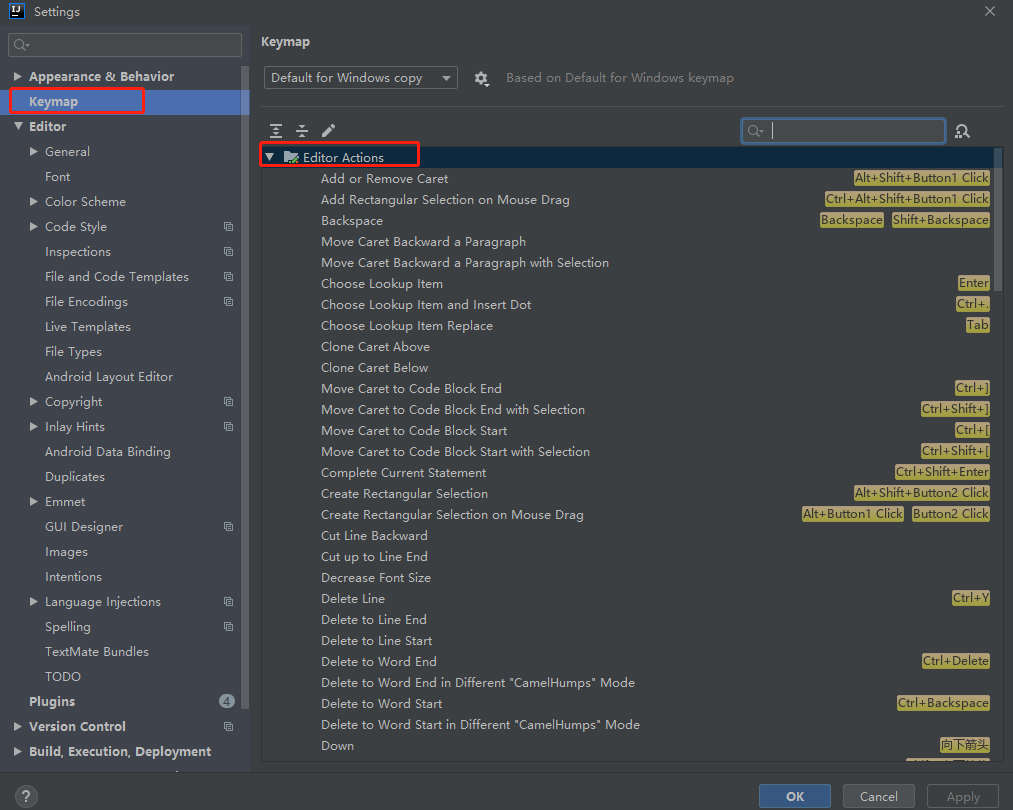Open the keymap gear options icon

click(x=481, y=79)
